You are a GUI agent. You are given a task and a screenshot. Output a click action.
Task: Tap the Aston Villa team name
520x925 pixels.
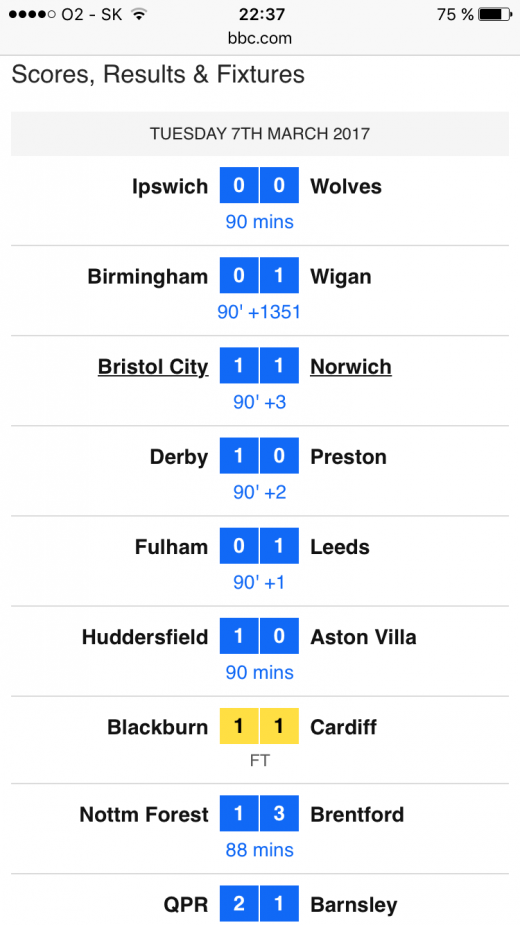pyautogui.click(x=364, y=637)
